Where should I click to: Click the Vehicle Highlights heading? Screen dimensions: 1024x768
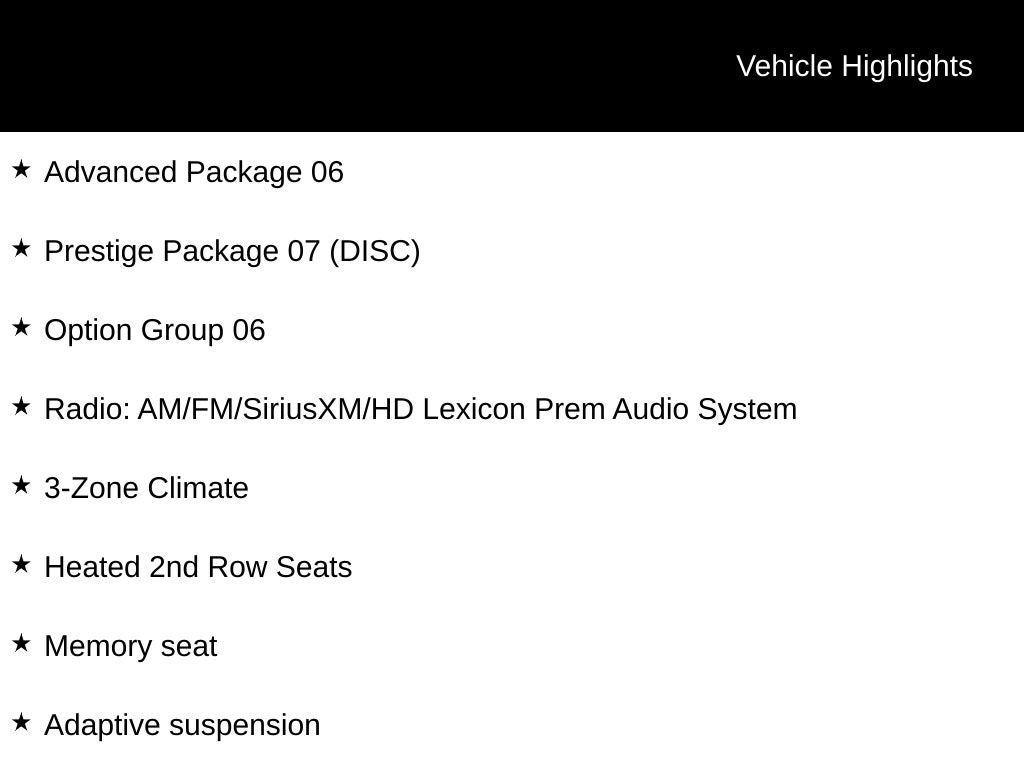[854, 66]
